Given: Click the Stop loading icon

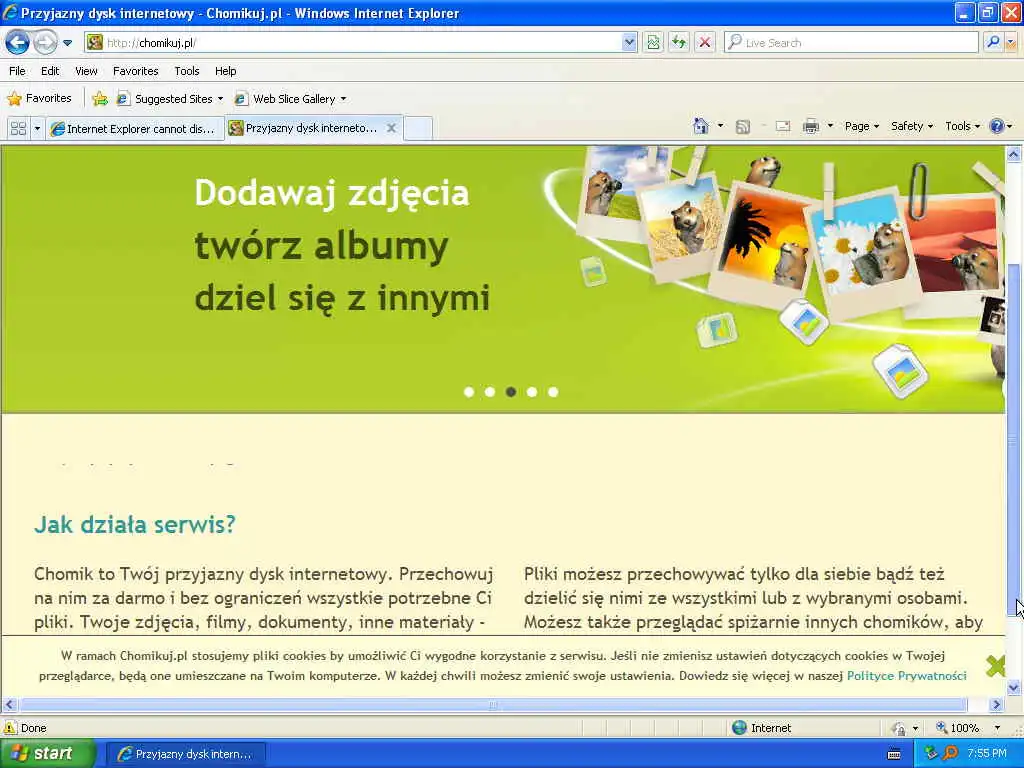Looking at the screenshot, I should point(705,43).
